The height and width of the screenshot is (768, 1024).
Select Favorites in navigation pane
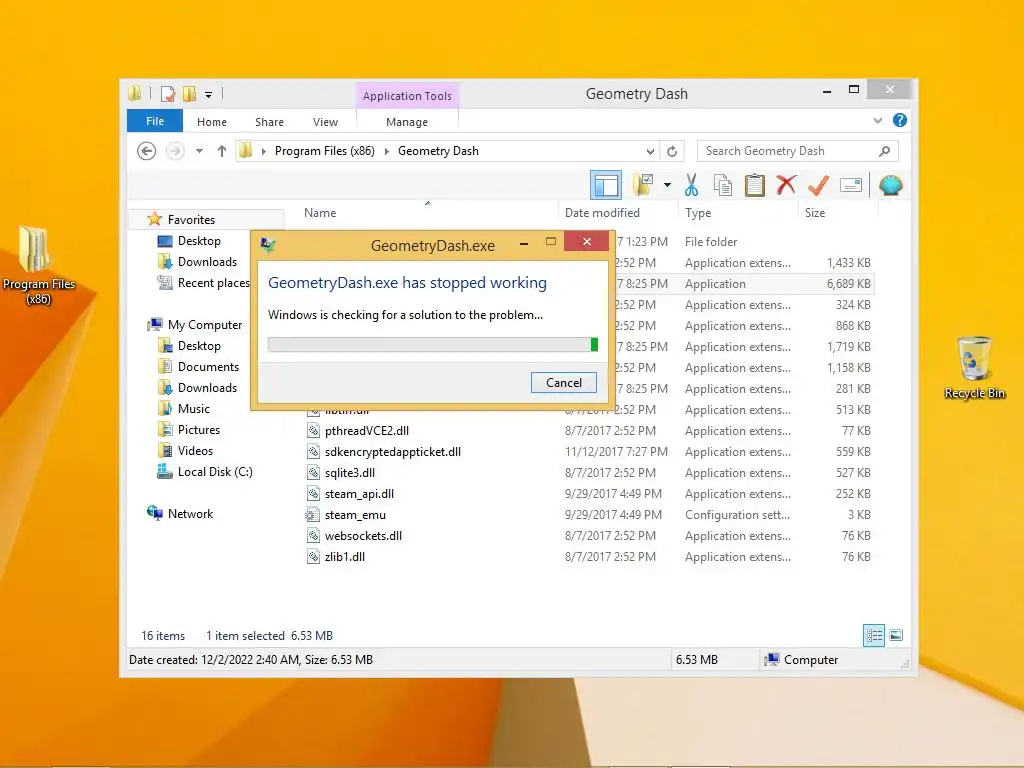point(191,219)
